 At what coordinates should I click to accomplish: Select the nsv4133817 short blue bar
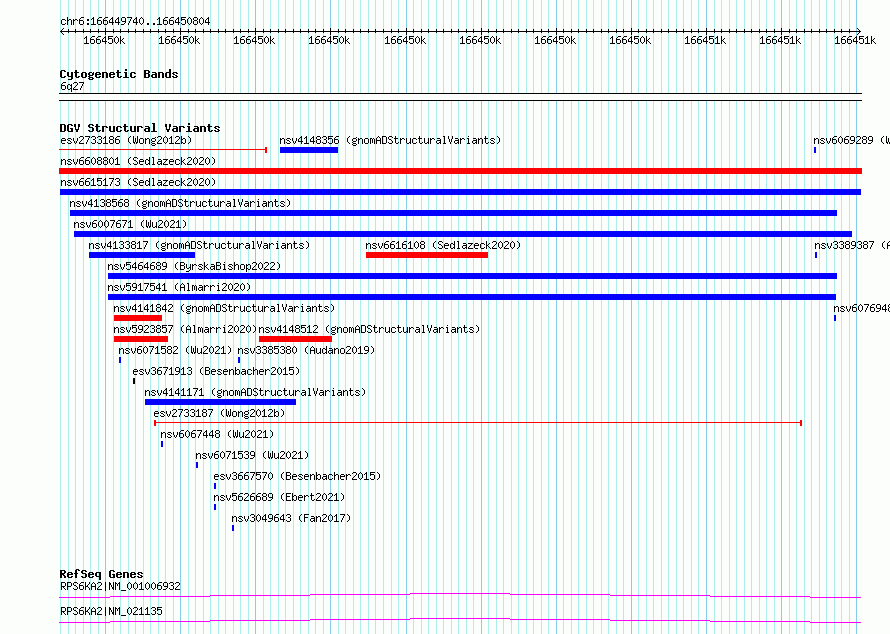(142, 255)
